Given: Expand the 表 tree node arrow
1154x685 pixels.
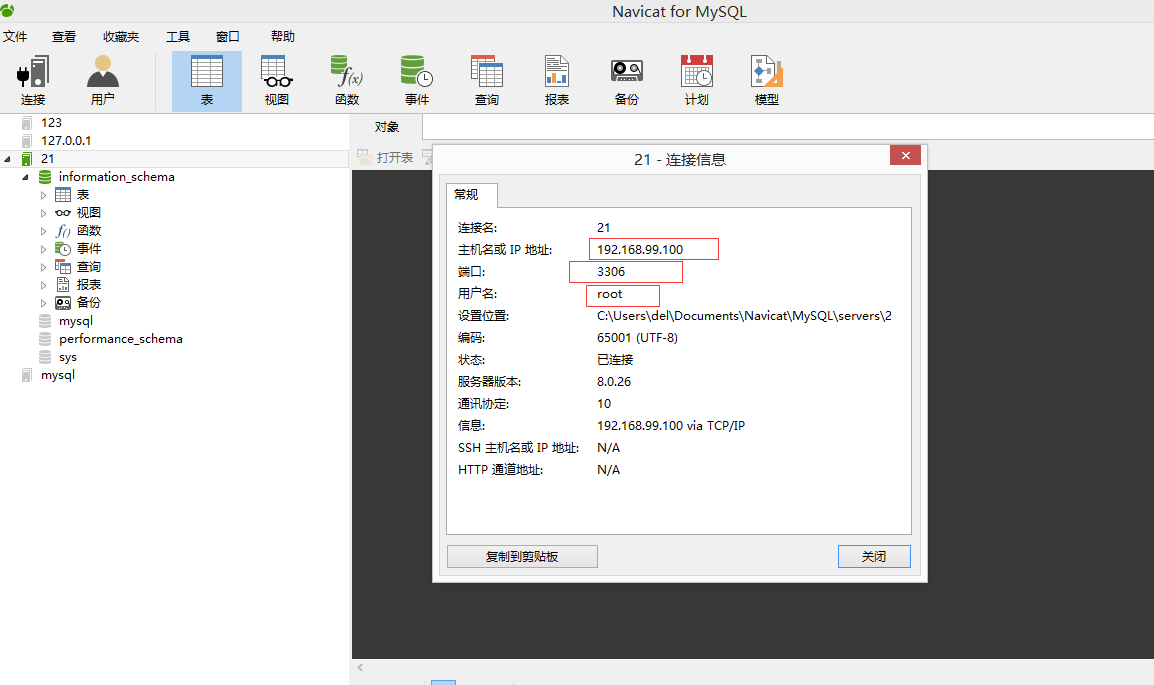Looking at the screenshot, I should pyautogui.click(x=43, y=196).
